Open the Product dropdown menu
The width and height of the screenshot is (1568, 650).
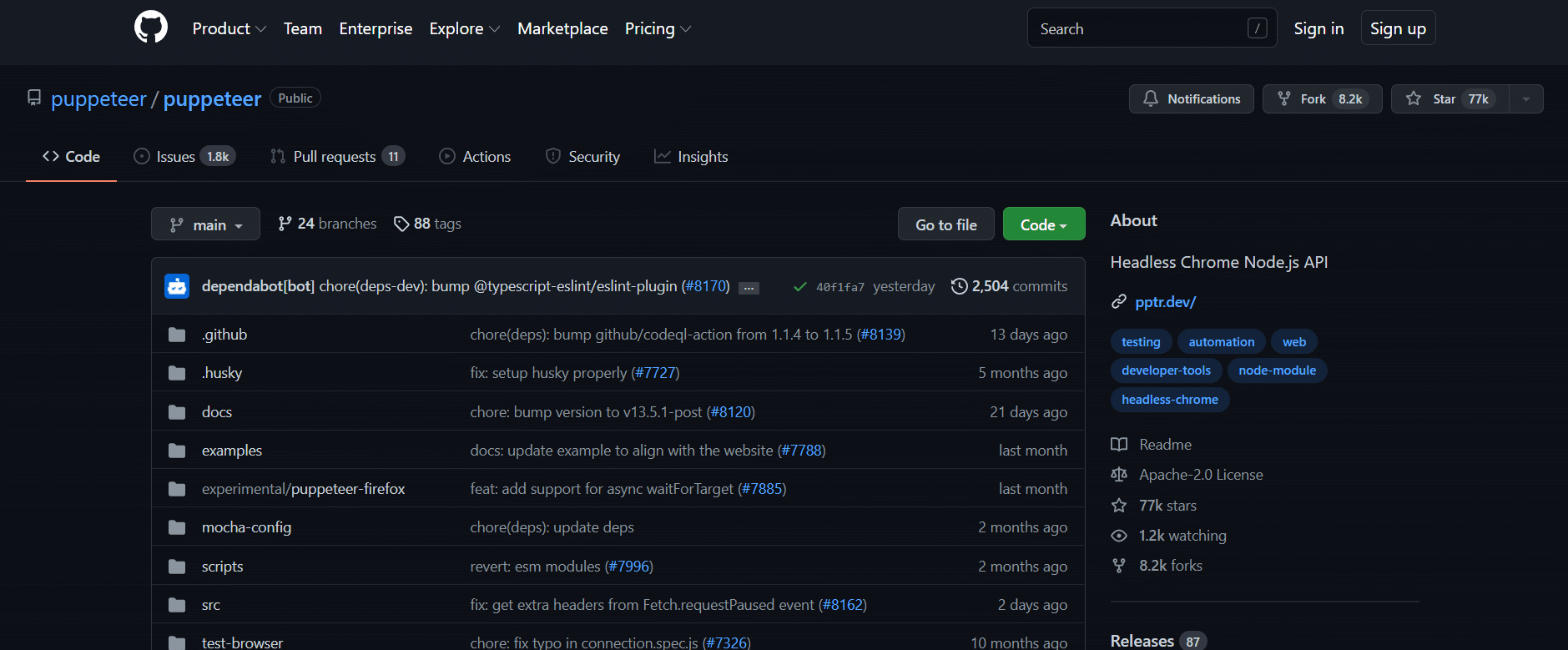(229, 28)
